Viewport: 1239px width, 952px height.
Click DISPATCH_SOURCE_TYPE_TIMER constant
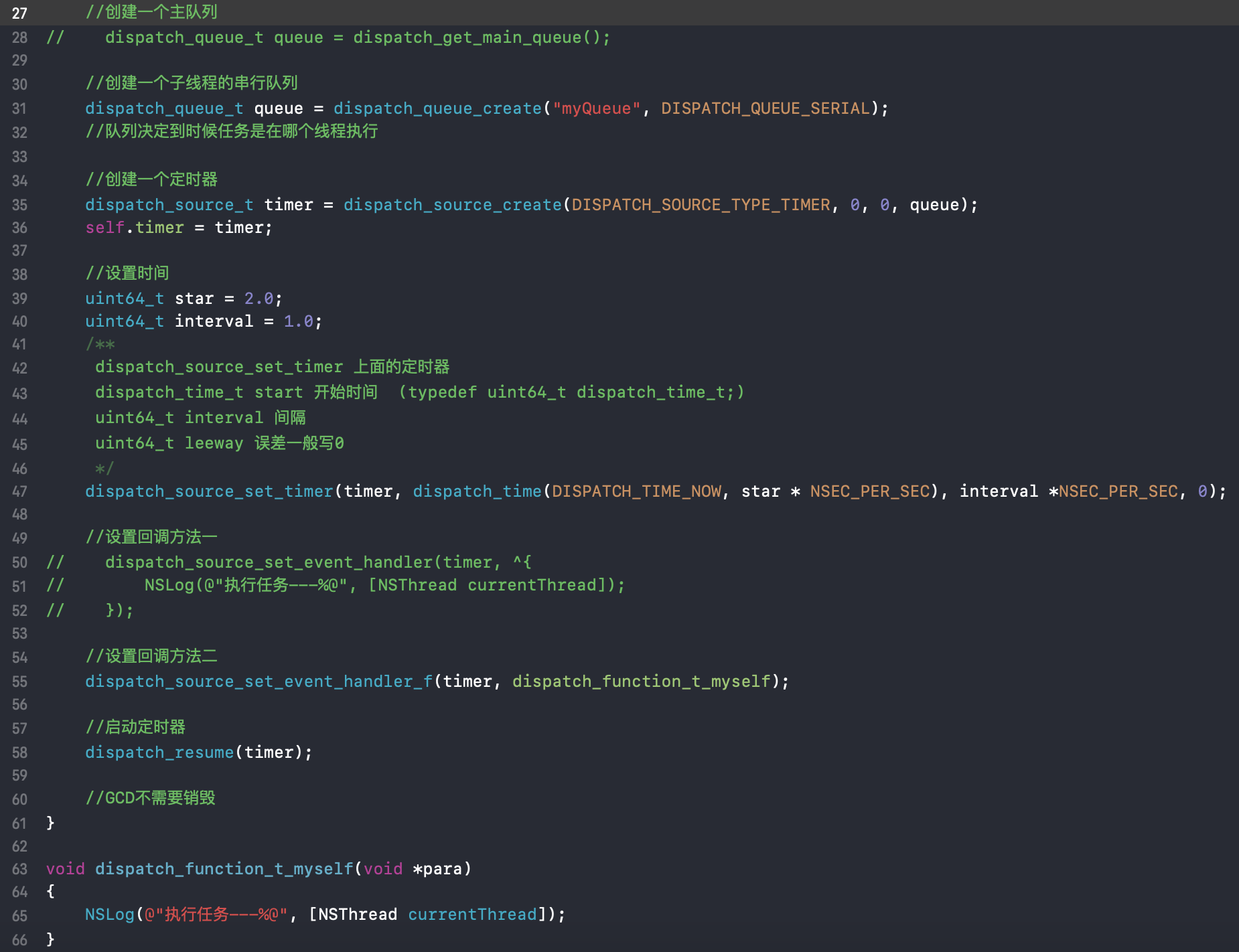(x=701, y=205)
